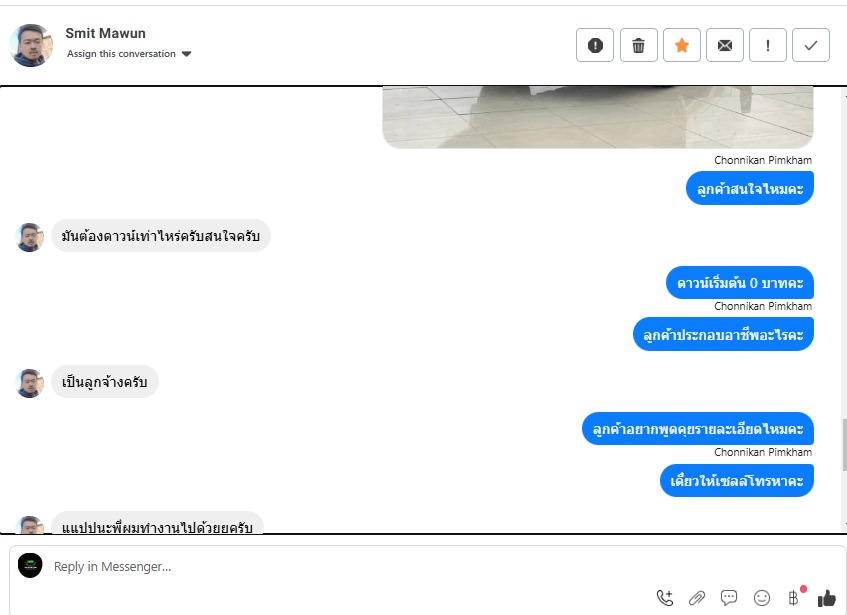Flag conversation as priority with exclamation icon
847x615 pixels.
(768, 45)
